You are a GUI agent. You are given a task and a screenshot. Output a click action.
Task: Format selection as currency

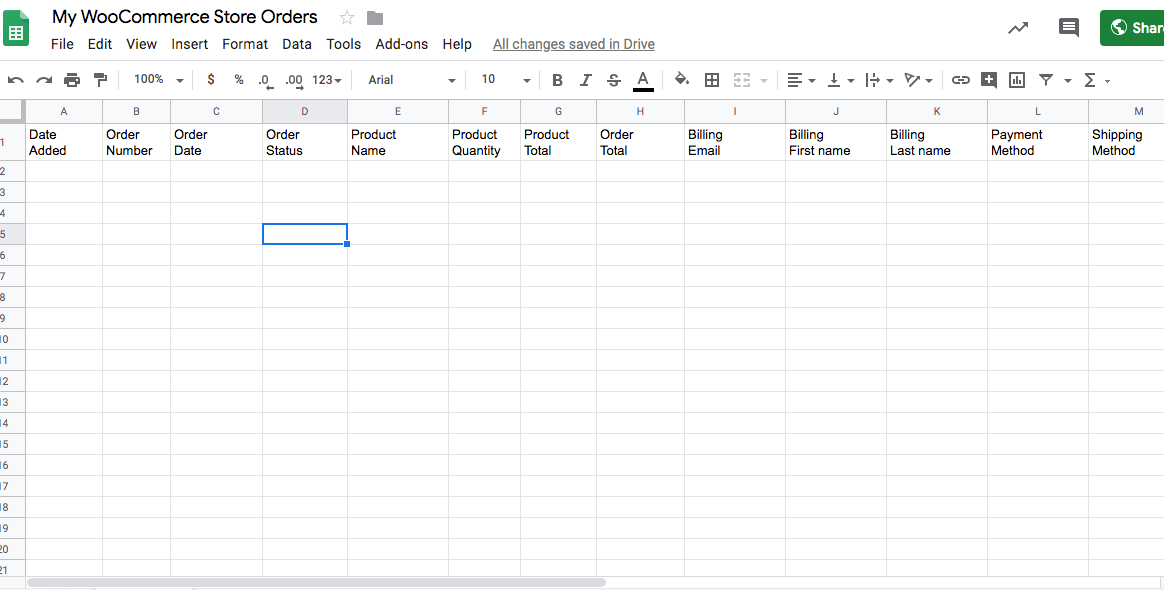pos(210,79)
